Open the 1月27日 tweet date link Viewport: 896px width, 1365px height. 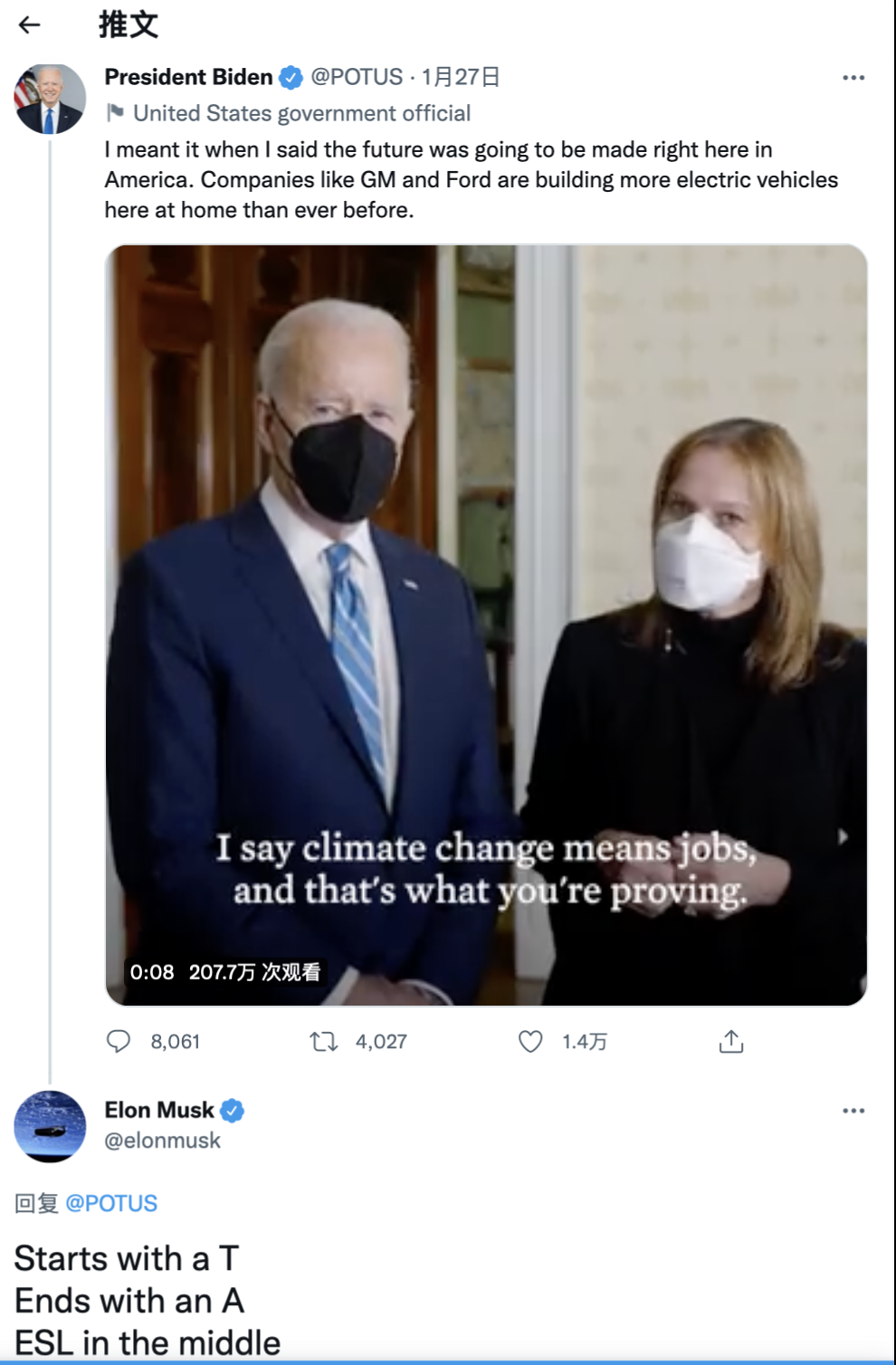point(461,78)
